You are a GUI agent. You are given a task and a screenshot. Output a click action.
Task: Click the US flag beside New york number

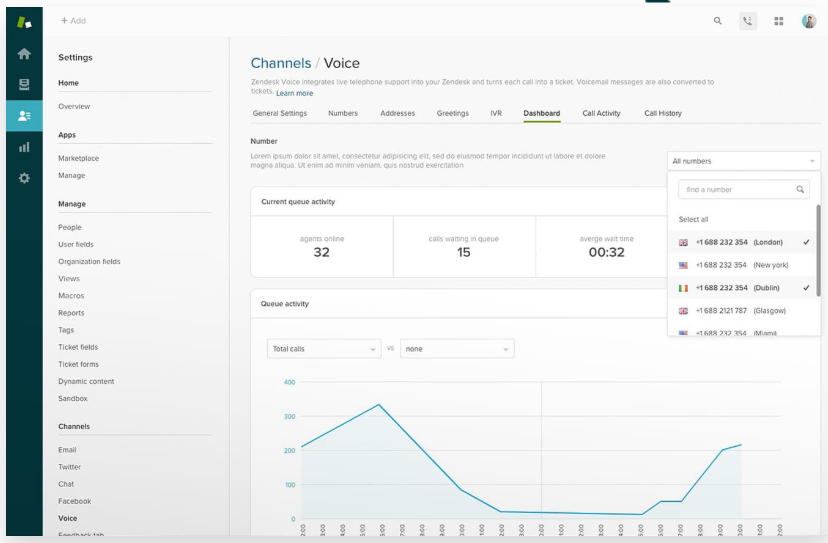[x=683, y=265]
